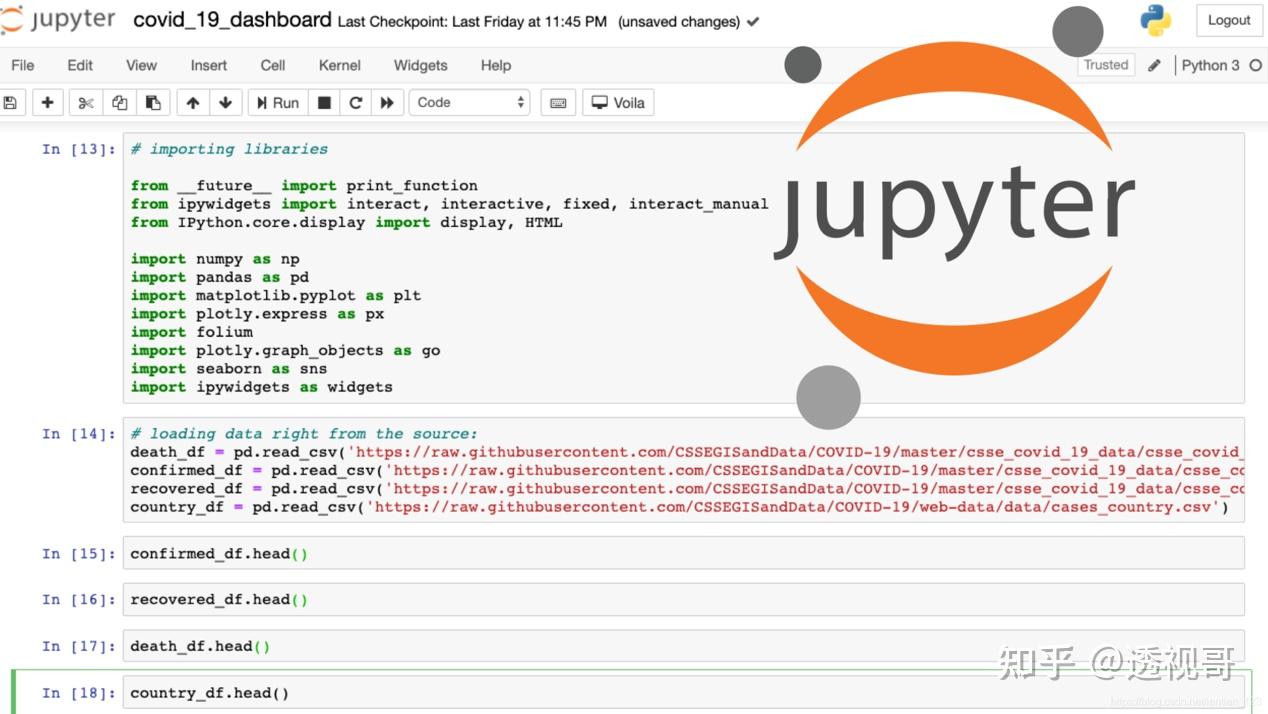Click the Last Checkpoint timestamp text
The image size is (1268, 714).
pyautogui.click(x=472, y=21)
